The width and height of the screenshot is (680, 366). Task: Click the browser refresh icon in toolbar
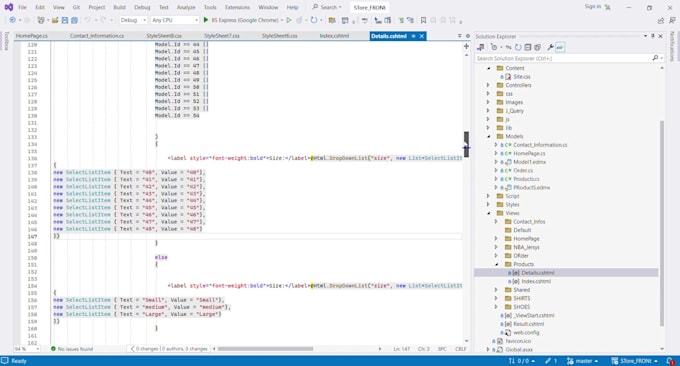[314, 20]
